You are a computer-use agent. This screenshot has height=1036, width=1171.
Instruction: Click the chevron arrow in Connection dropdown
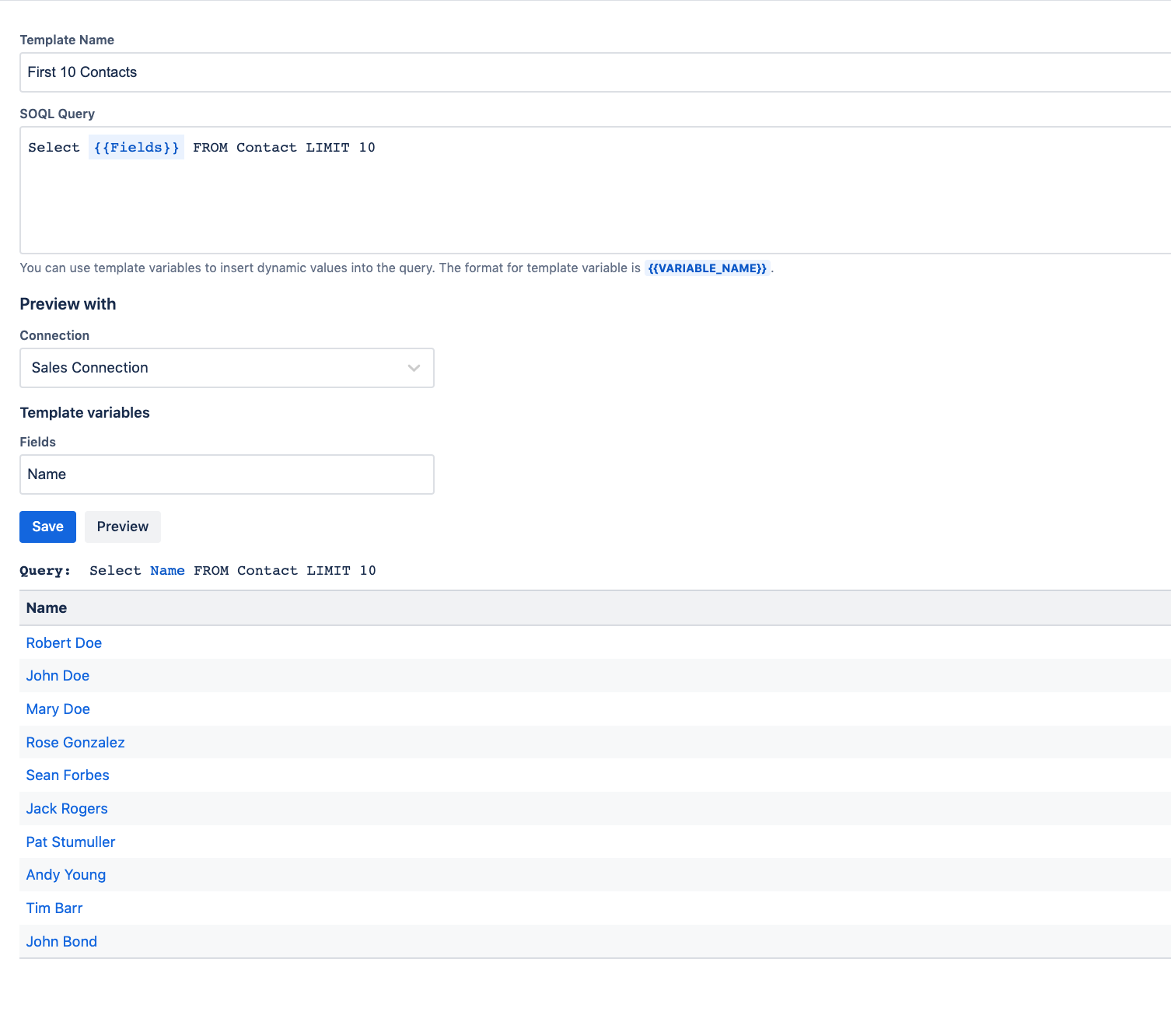[414, 368]
